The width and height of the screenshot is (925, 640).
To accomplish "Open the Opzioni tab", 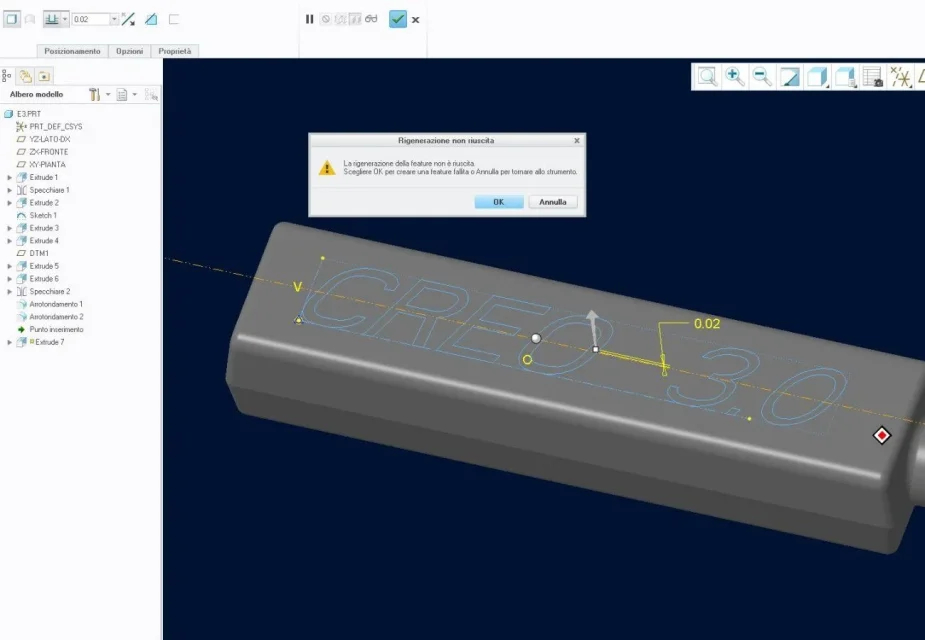I will click(130, 51).
